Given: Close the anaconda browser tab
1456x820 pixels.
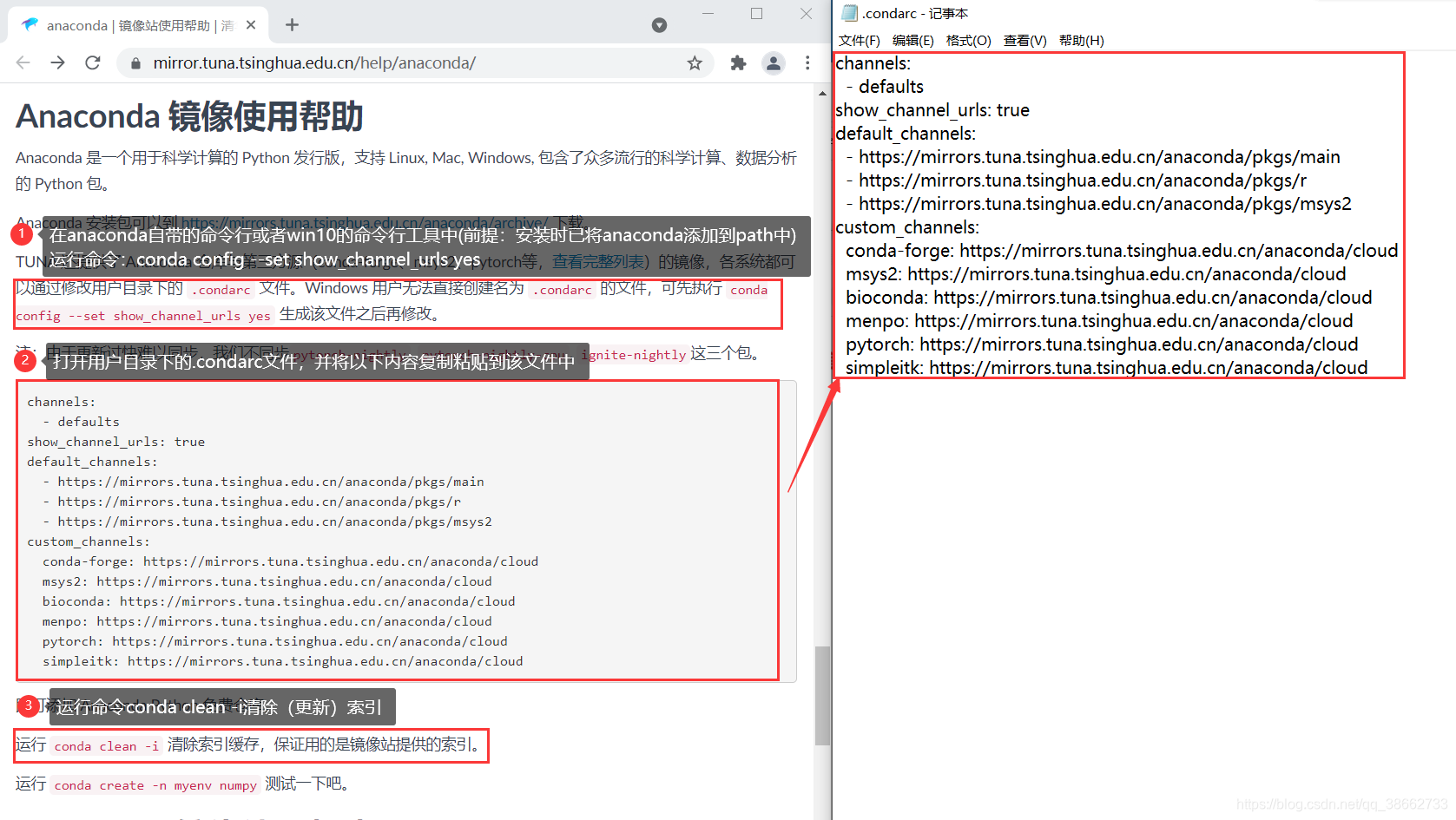Looking at the screenshot, I should (251, 25).
